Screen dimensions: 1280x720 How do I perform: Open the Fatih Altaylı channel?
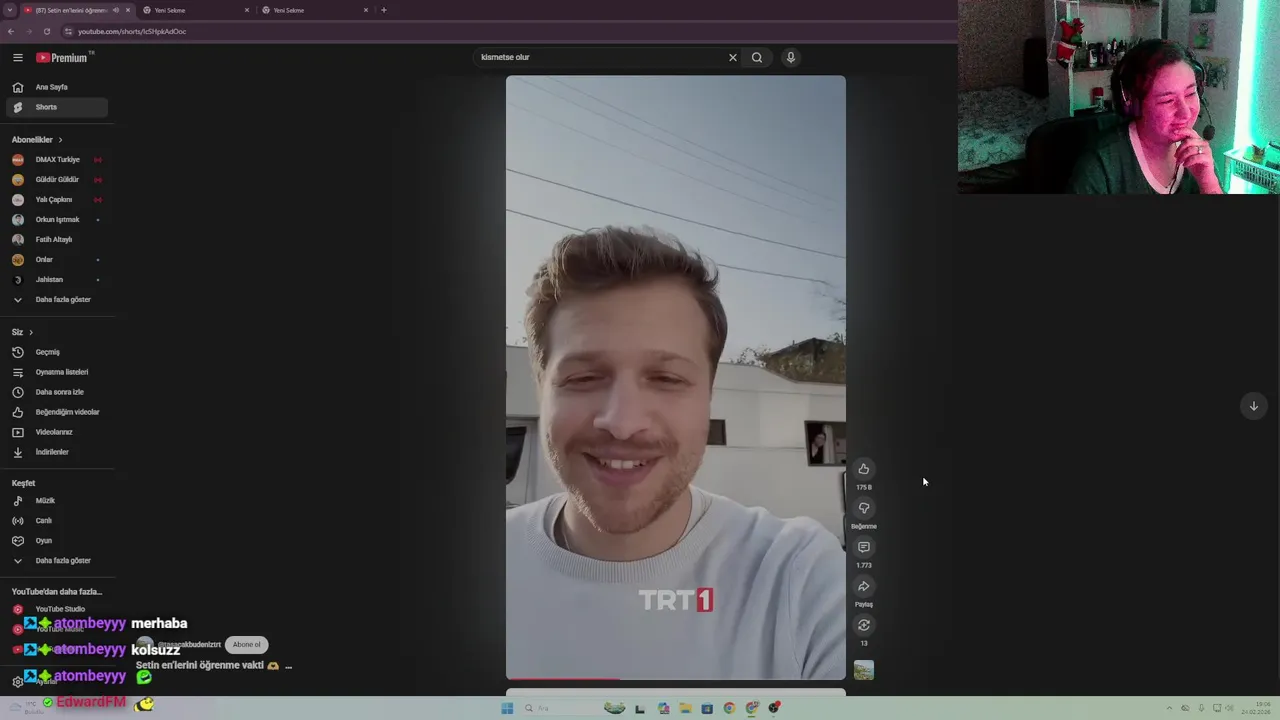click(56, 240)
